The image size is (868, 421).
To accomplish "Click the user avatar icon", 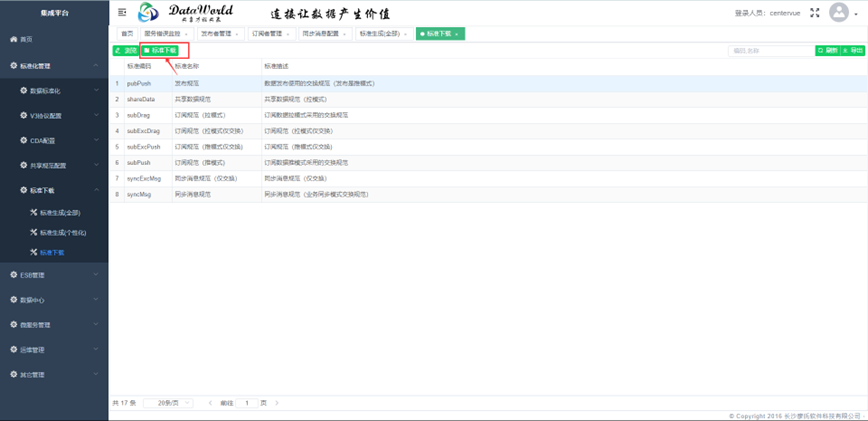I will 839,12.
